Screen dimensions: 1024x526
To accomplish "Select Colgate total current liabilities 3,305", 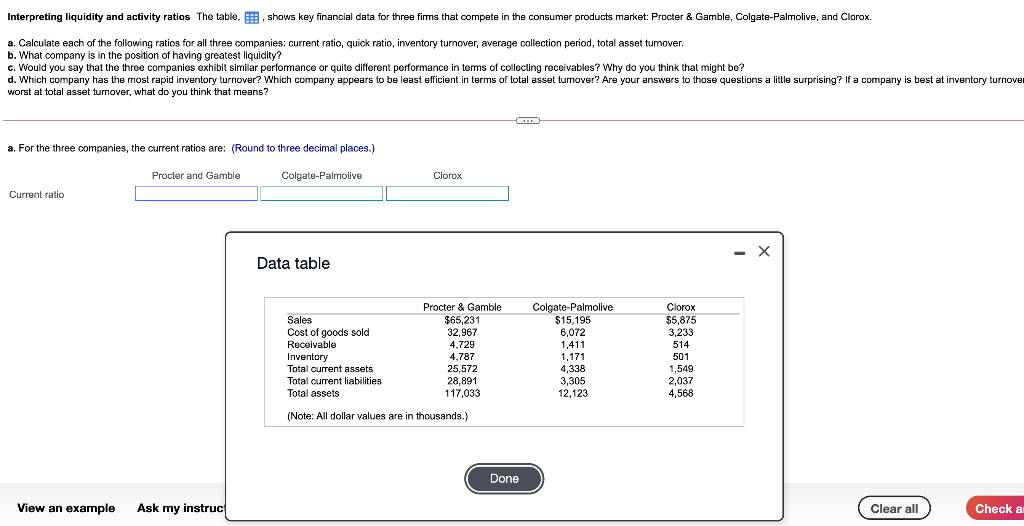I will pos(573,381).
